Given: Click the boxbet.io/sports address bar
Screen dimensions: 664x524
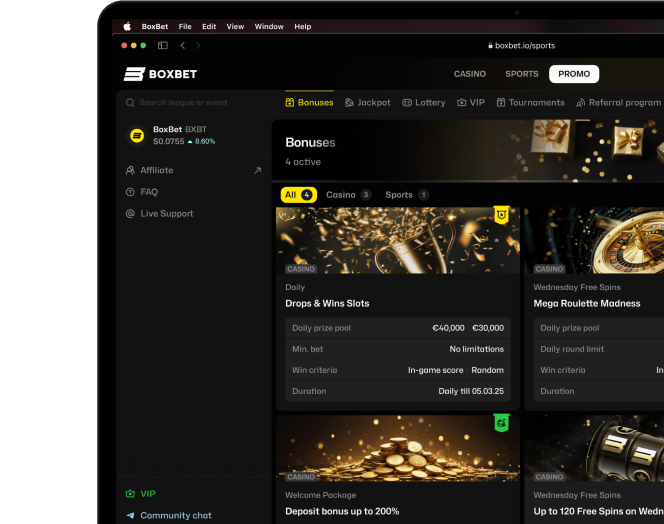Looking at the screenshot, I should pyautogui.click(x=521, y=45).
